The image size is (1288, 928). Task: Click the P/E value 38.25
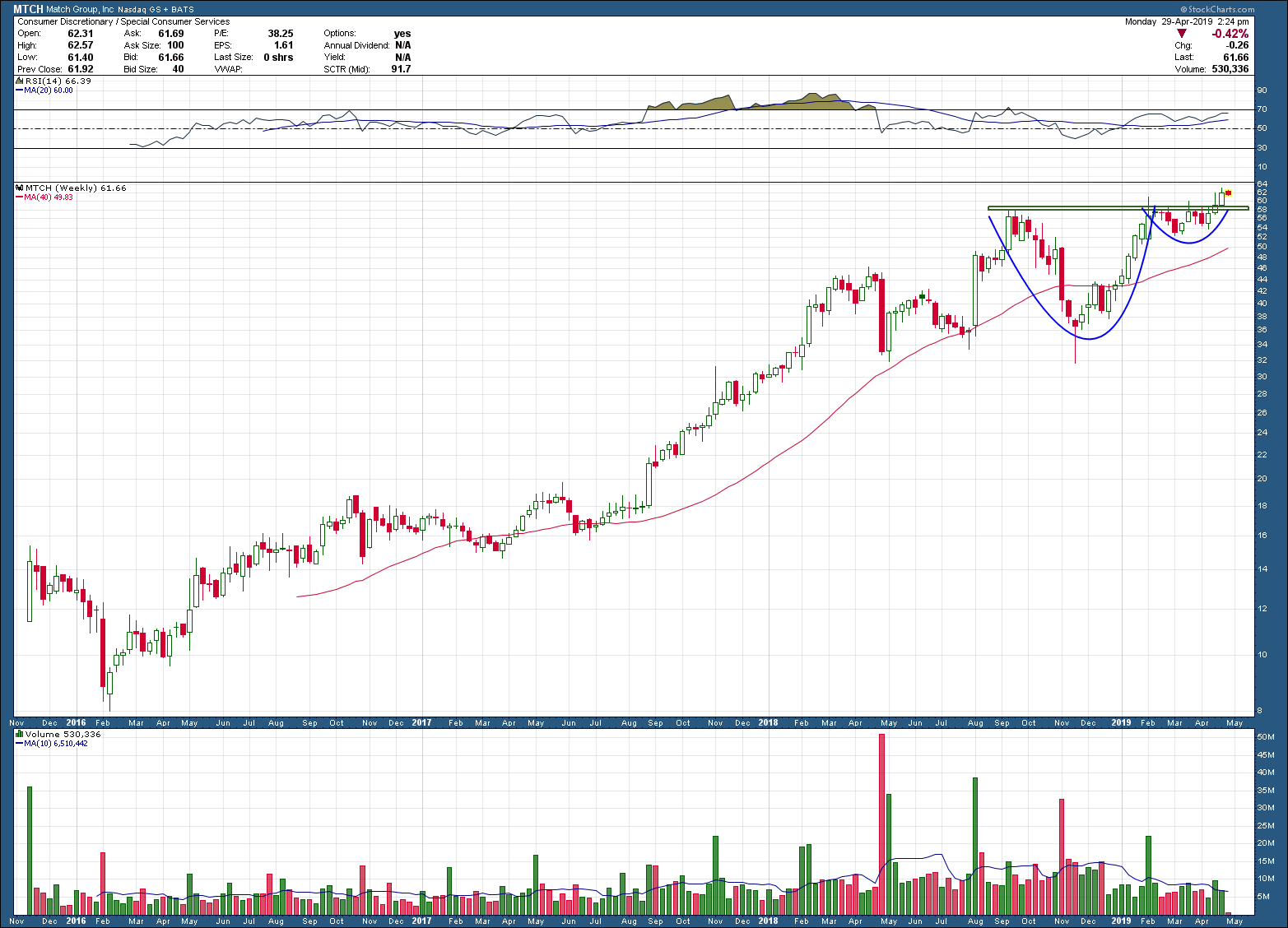point(281,34)
